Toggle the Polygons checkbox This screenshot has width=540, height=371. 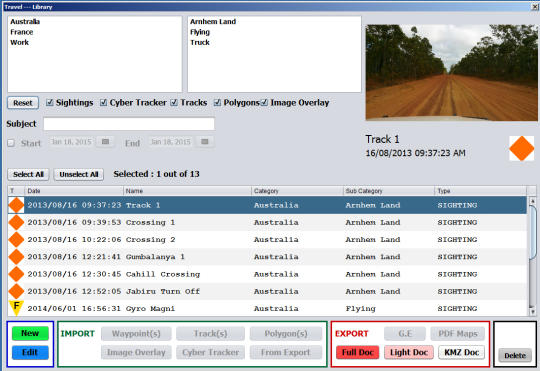(x=217, y=103)
